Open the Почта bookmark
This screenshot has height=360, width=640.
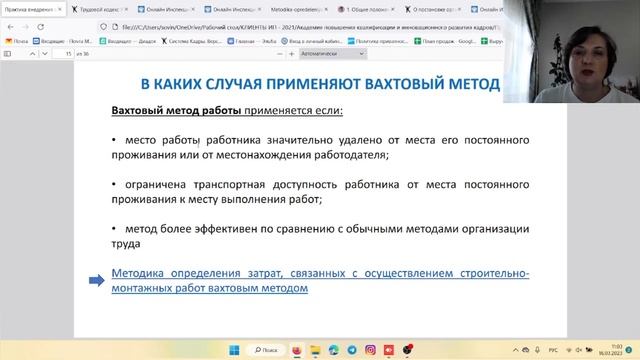17,41
